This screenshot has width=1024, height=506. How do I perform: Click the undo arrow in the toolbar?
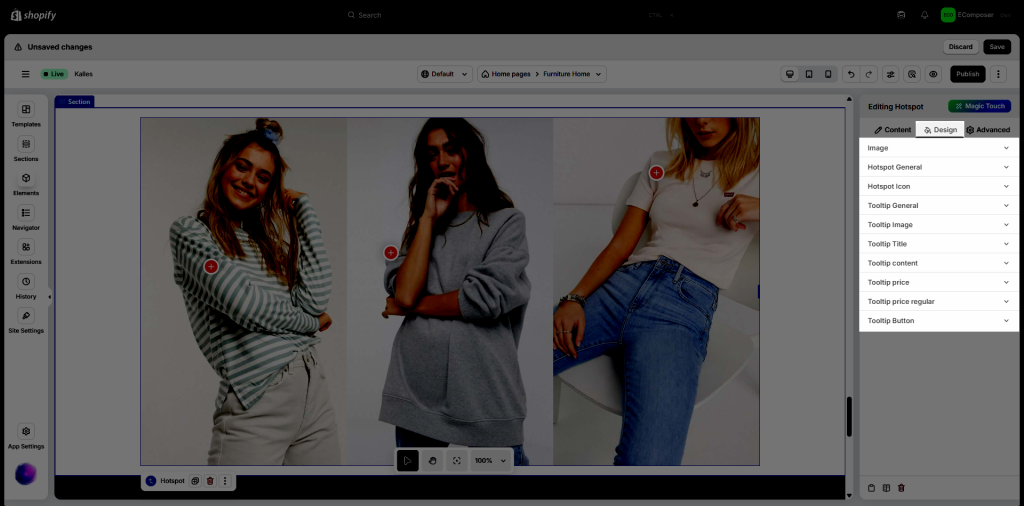pos(850,74)
